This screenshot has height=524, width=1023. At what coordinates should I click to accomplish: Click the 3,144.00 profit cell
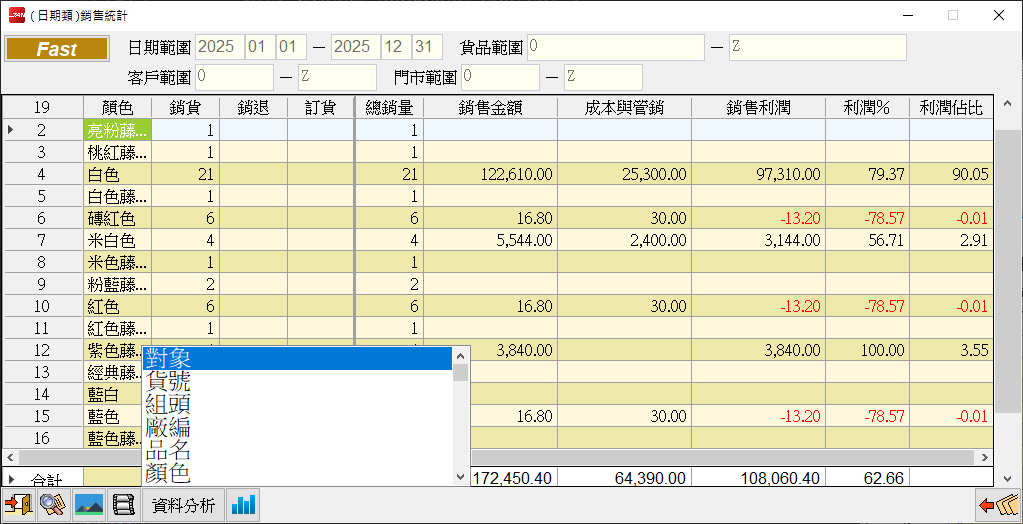(759, 240)
